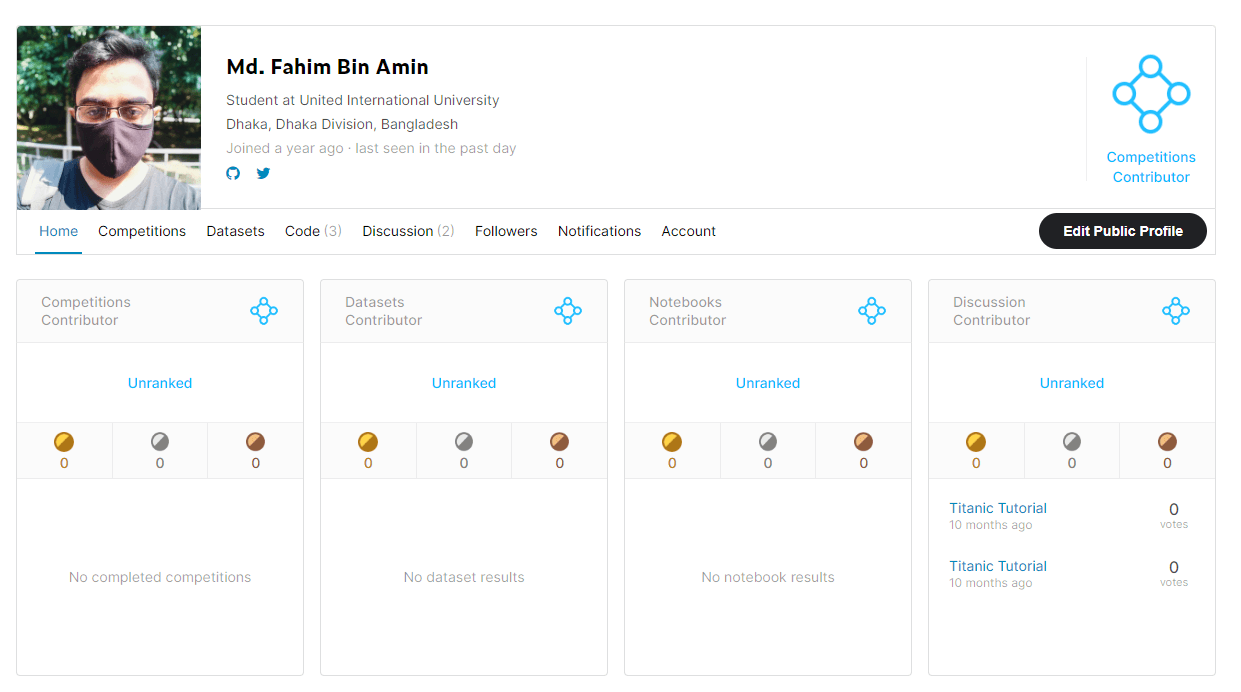Click the Competitions Contributor link under the large icon
The image size is (1241, 692).
[x=1151, y=167]
